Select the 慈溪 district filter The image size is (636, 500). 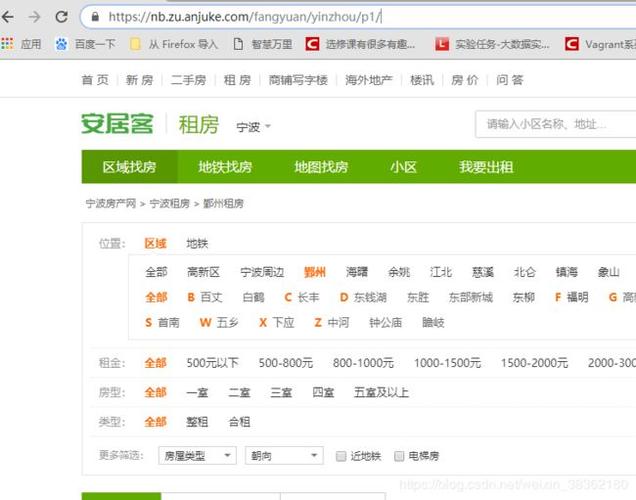(483, 272)
